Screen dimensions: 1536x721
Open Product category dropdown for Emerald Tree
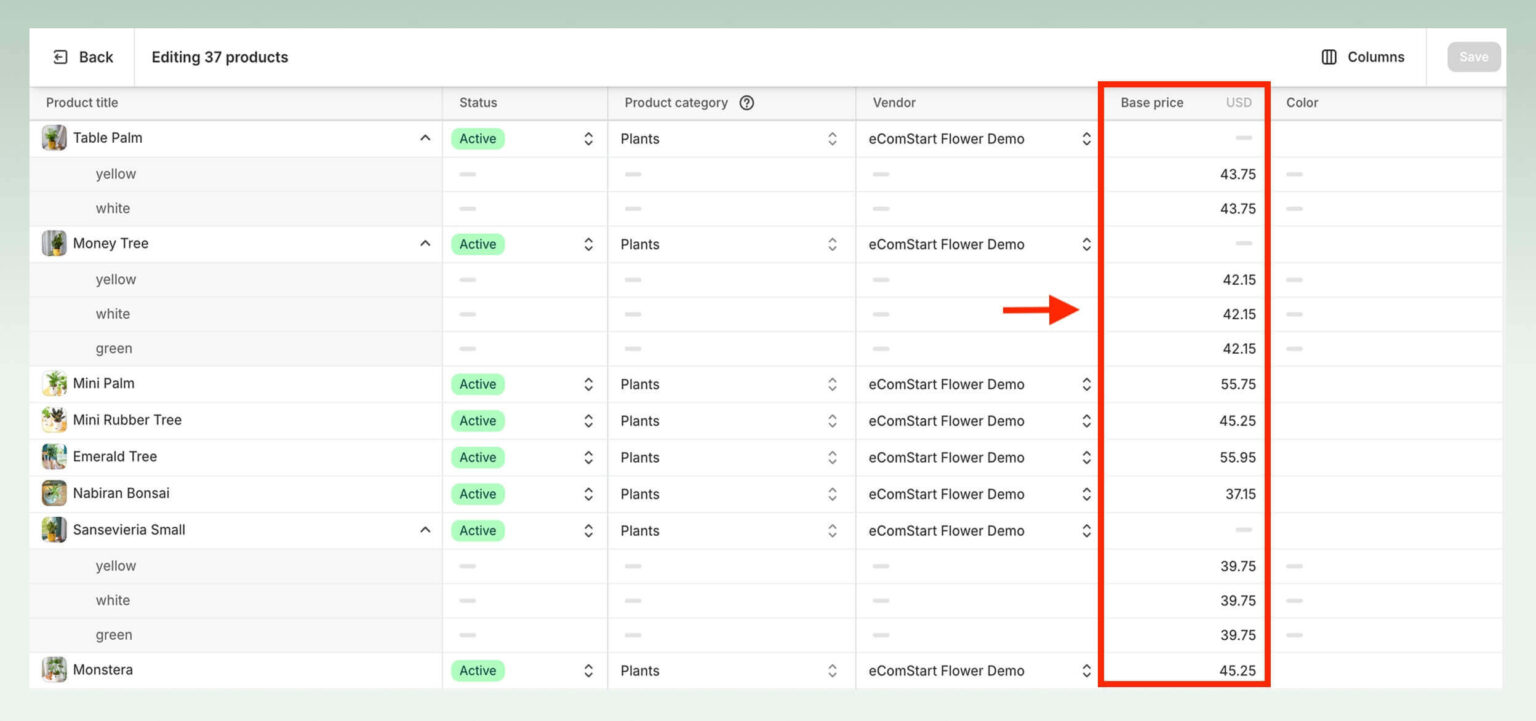[832, 457]
